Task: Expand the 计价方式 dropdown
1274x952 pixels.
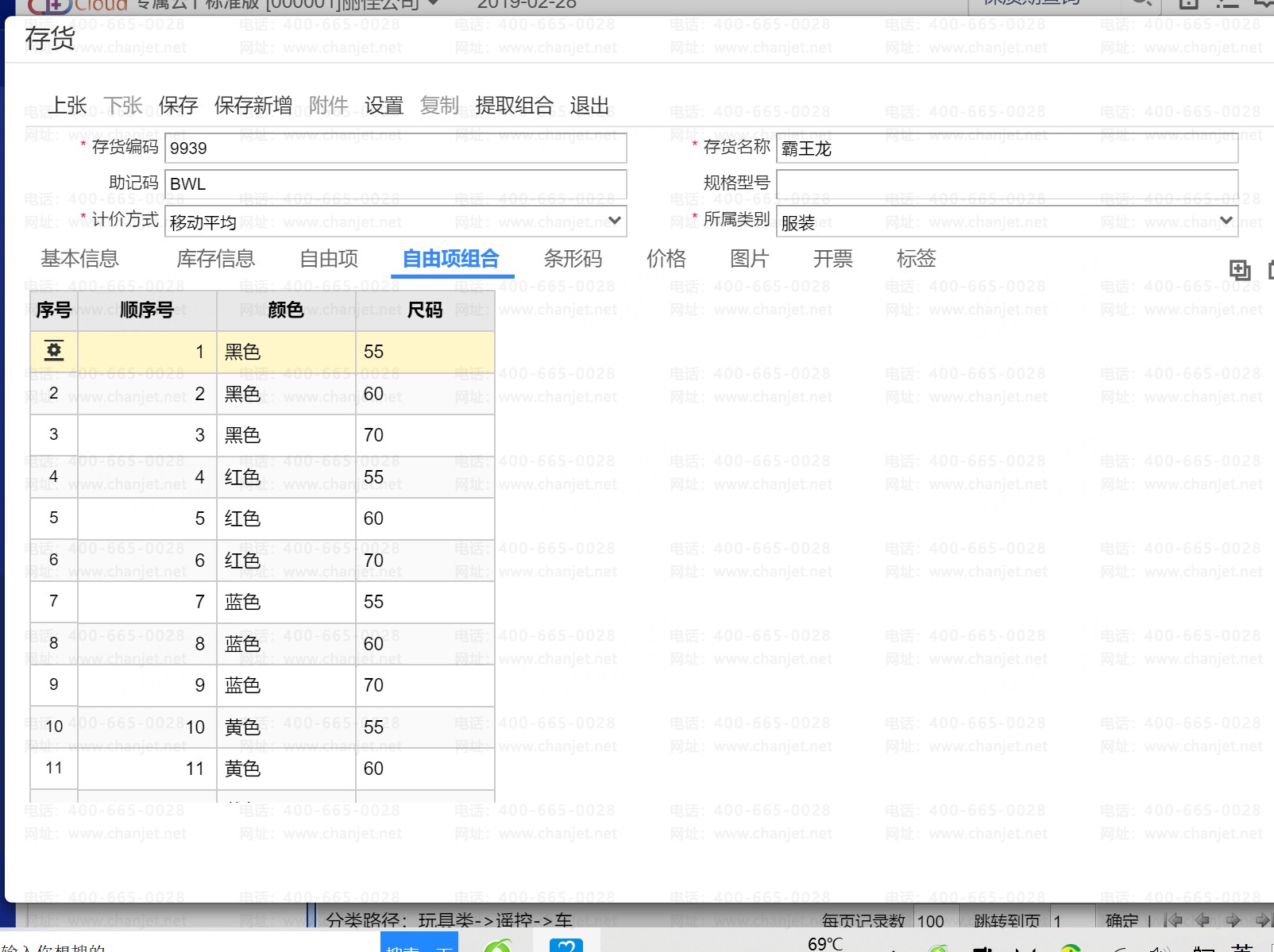Action: [614, 221]
